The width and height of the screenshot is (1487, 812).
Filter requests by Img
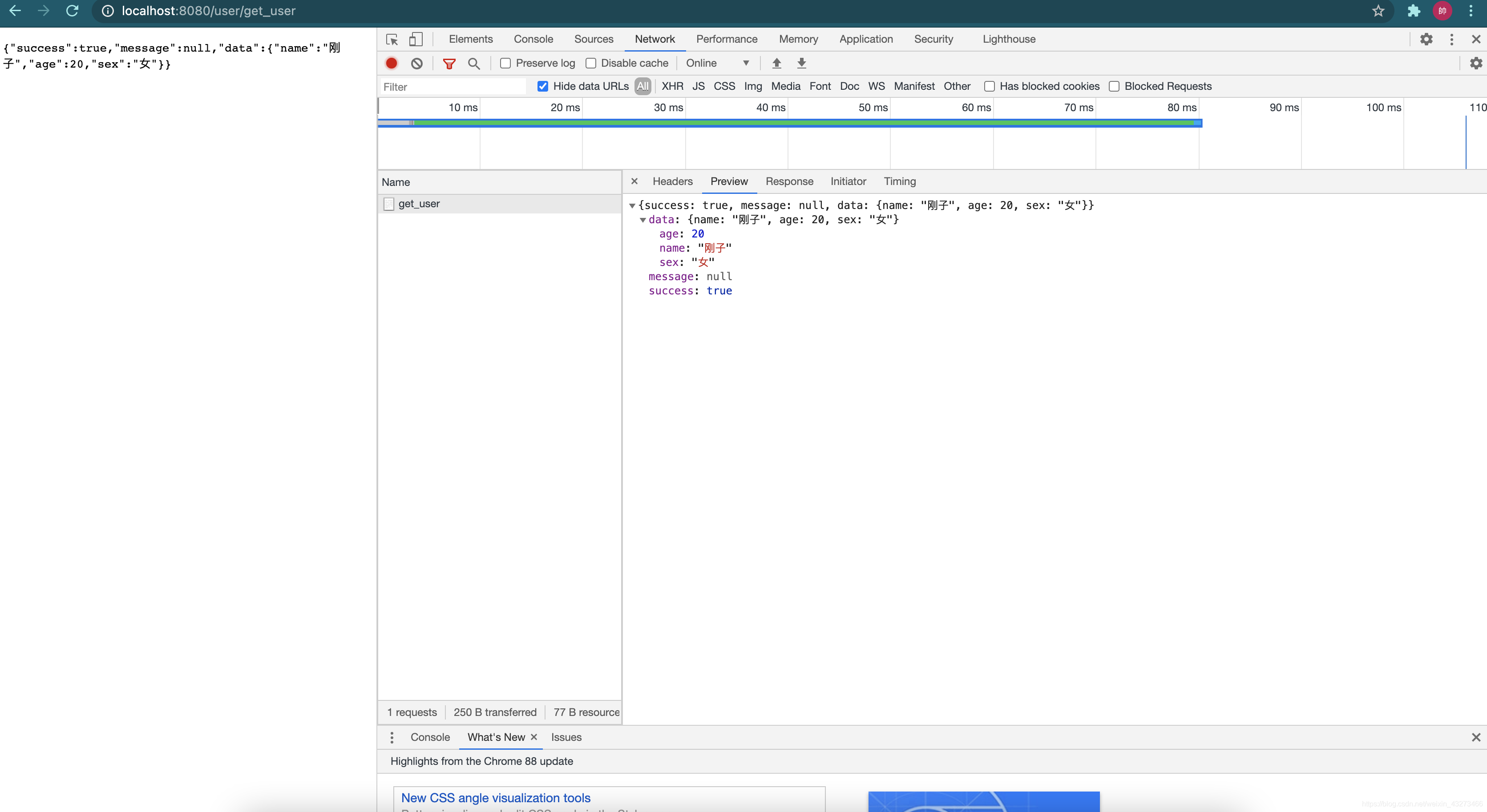click(x=753, y=86)
